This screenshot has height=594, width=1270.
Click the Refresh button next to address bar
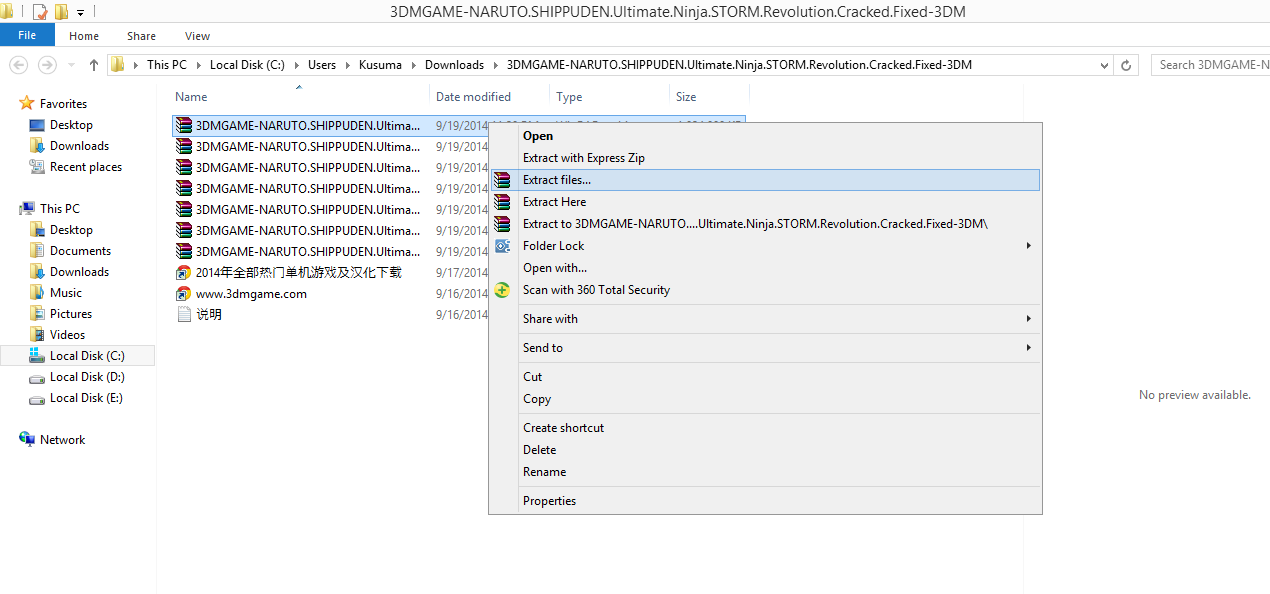1126,65
